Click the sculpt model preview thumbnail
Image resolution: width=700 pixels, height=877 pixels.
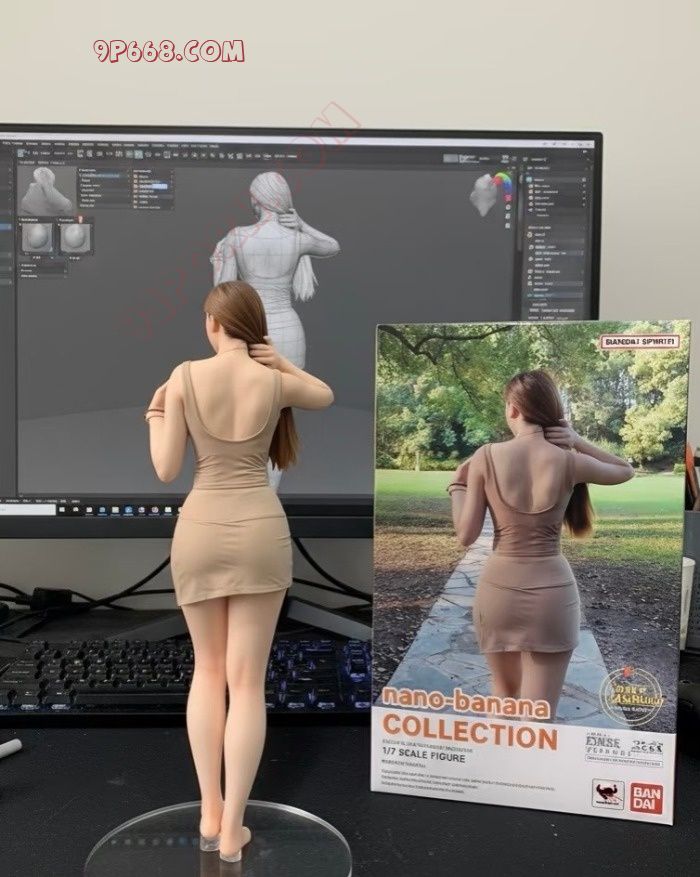pyautogui.click(x=46, y=188)
